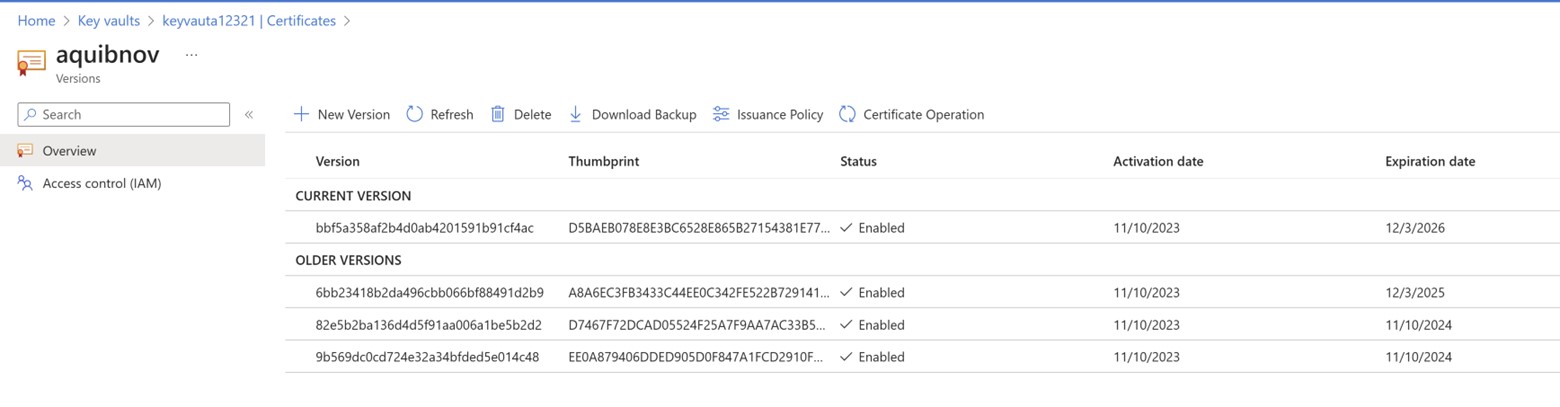Screen dimensions: 1560x407
Task: Open the ellipsis menu next to aquibnov
Action: [x=192, y=55]
